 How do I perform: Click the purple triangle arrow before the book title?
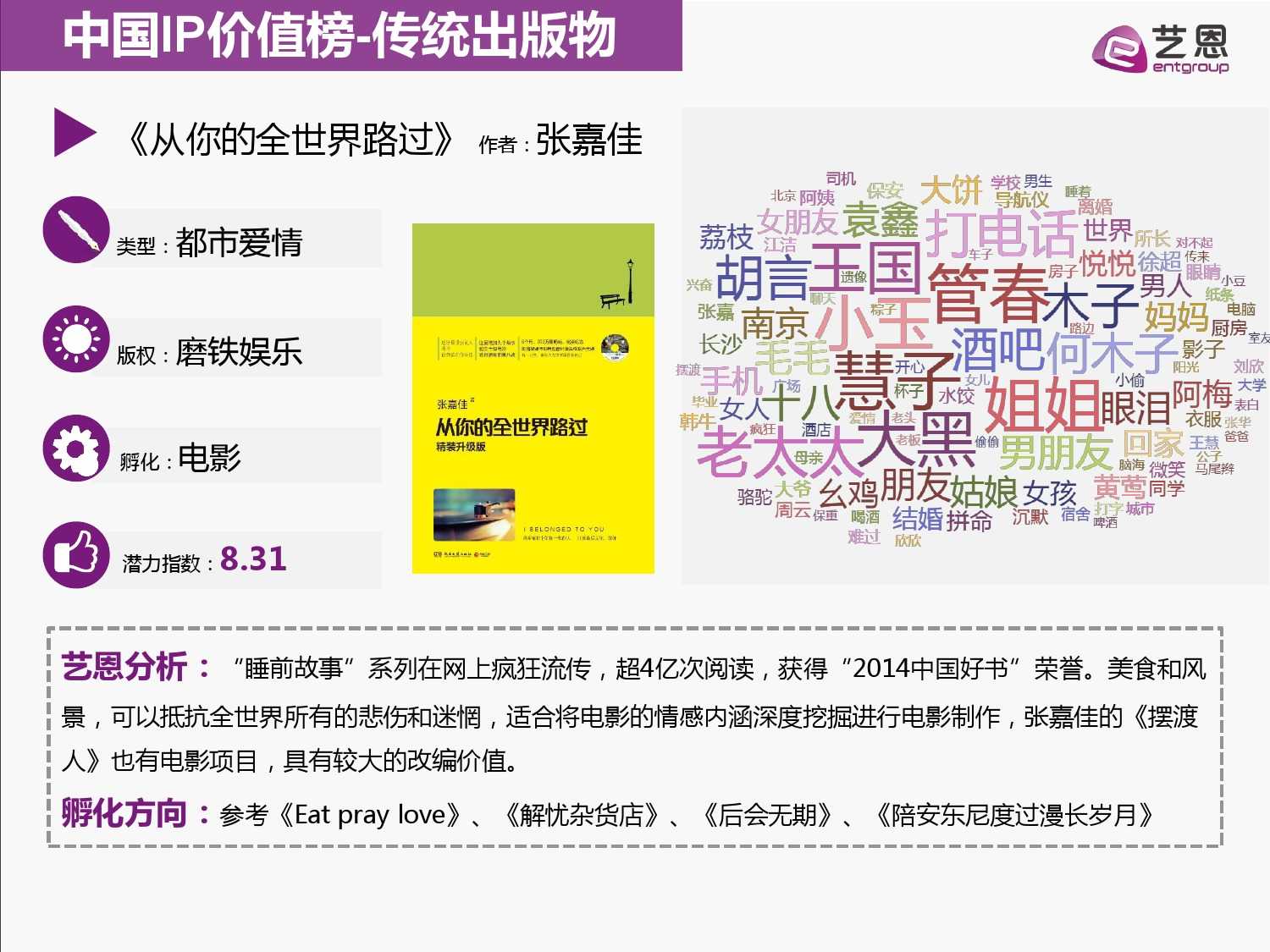tap(75, 133)
